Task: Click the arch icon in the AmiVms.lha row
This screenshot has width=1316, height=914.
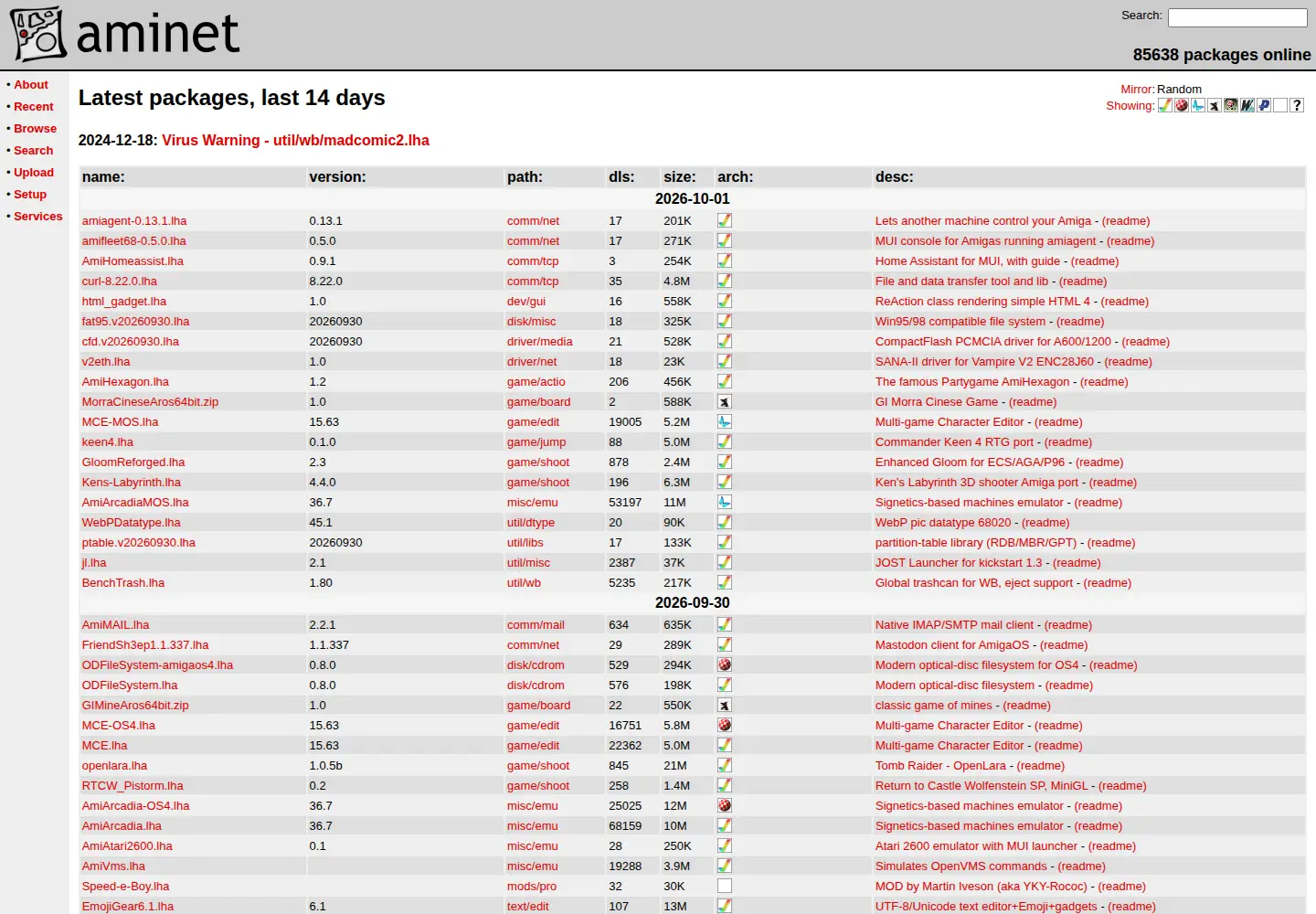Action: [x=725, y=866]
